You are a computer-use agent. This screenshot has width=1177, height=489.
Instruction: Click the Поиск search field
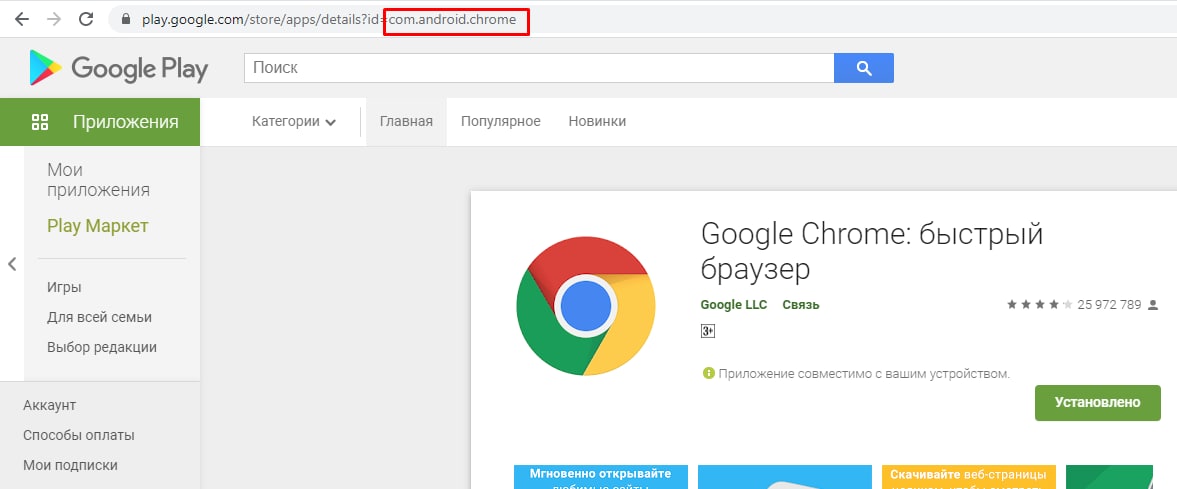[539, 68]
